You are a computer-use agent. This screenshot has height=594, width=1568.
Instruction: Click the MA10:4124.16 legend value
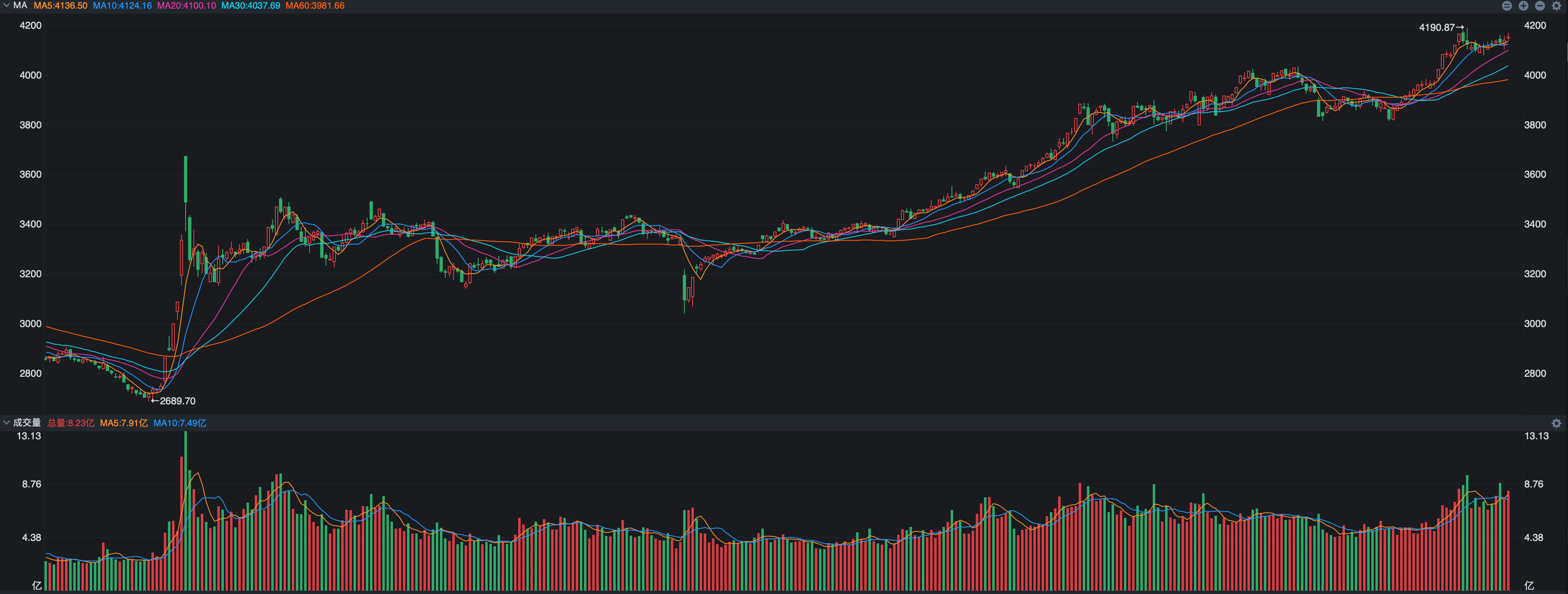[122, 5]
